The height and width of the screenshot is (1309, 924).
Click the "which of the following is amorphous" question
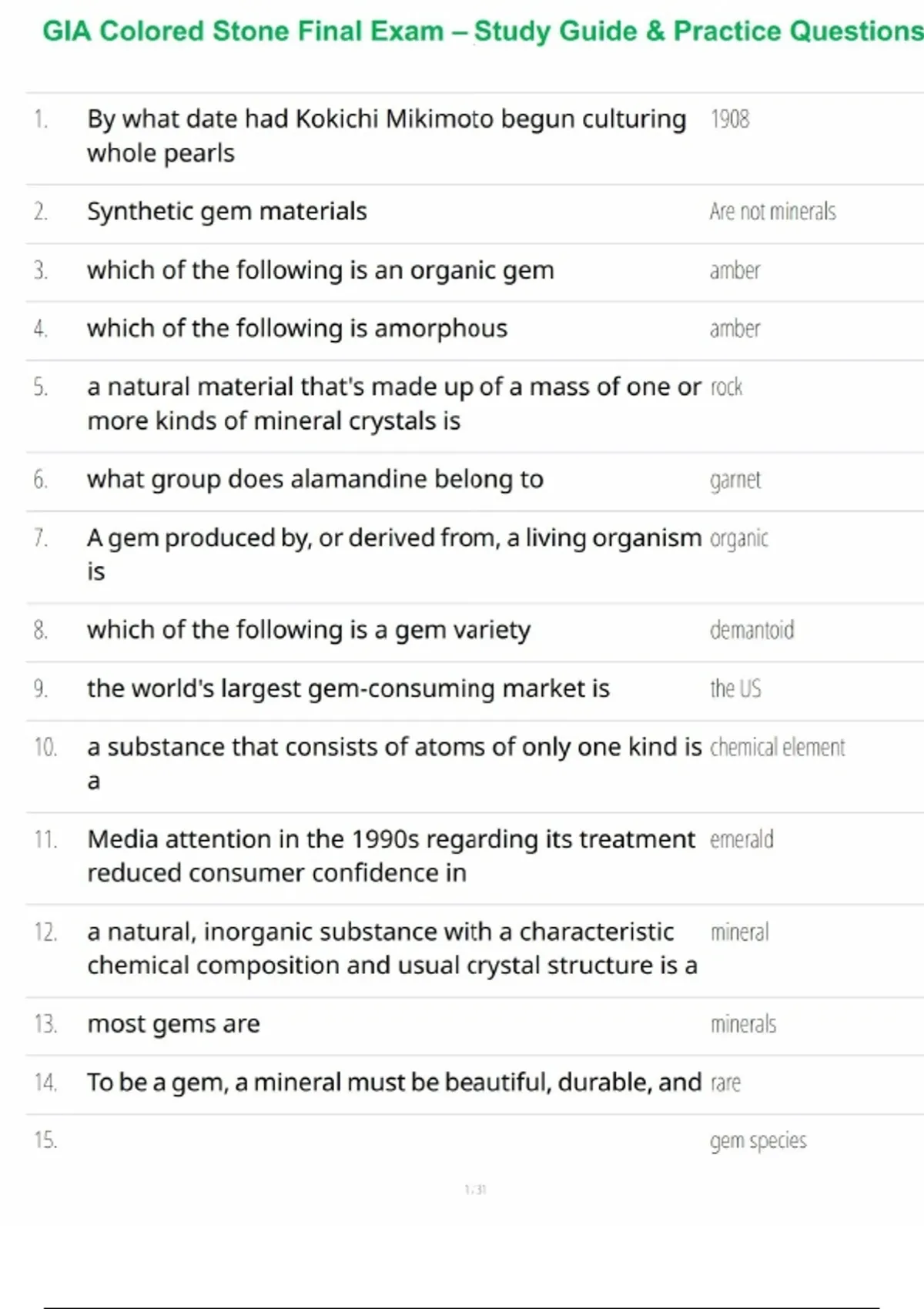point(297,329)
